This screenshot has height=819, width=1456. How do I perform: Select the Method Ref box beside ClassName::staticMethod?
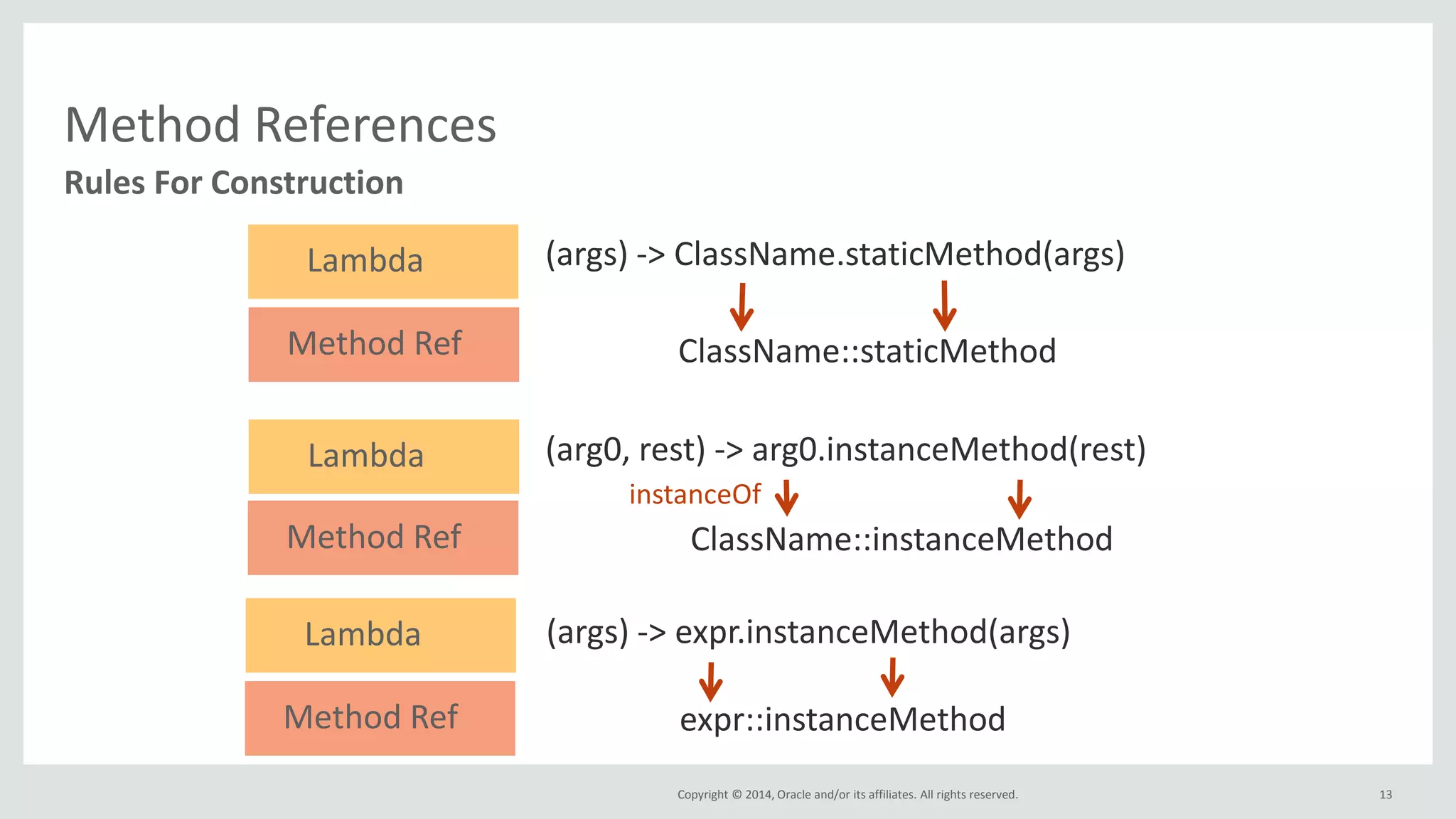pyautogui.click(x=383, y=344)
